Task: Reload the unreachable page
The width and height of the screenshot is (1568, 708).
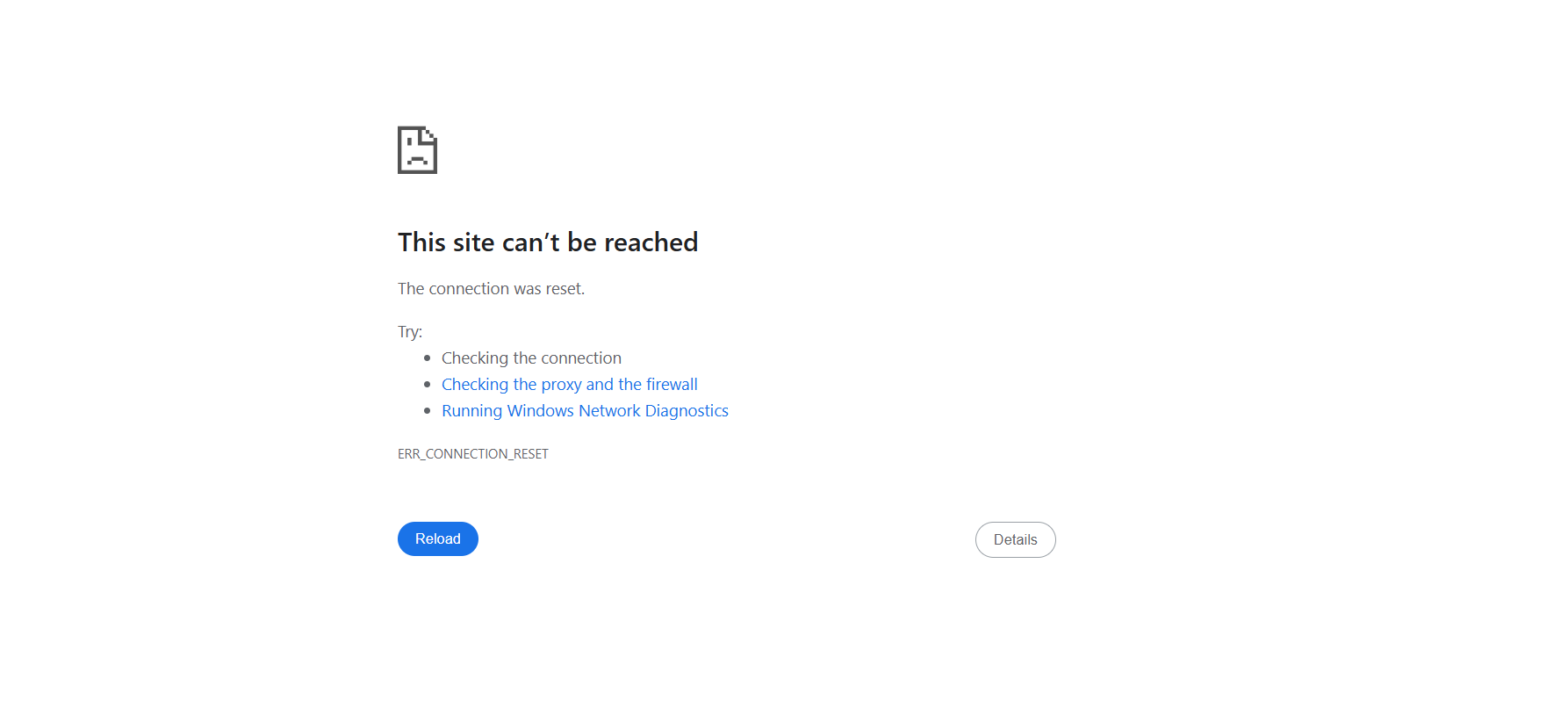Action: point(438,538)
